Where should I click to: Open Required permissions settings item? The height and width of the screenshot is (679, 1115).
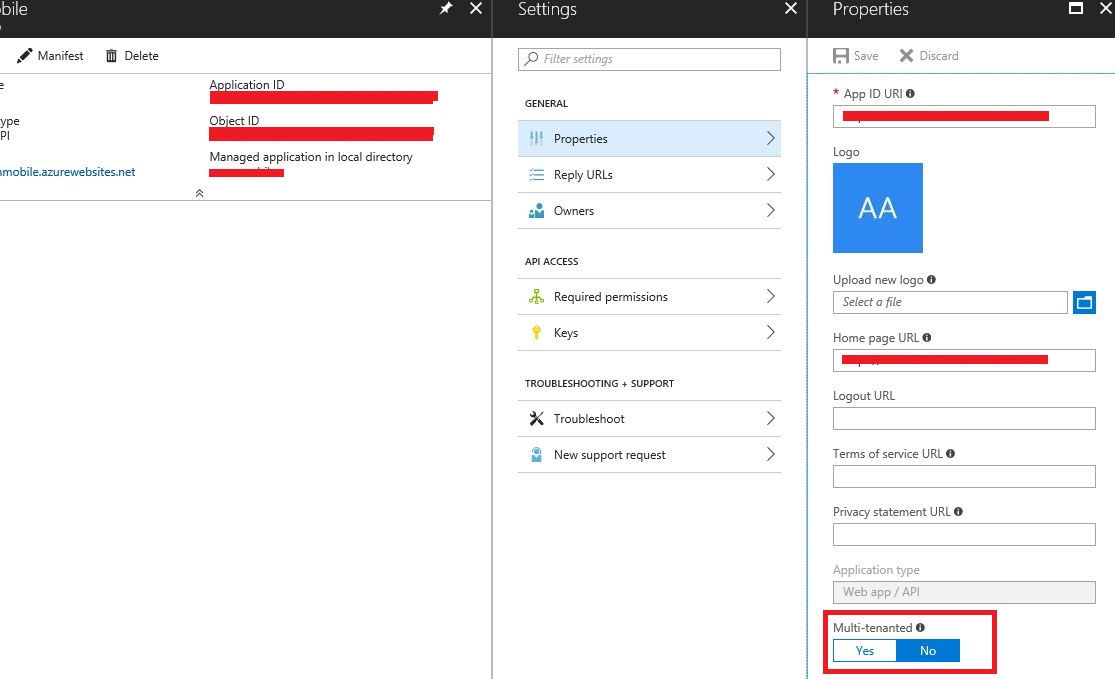(x=649, y=296)
